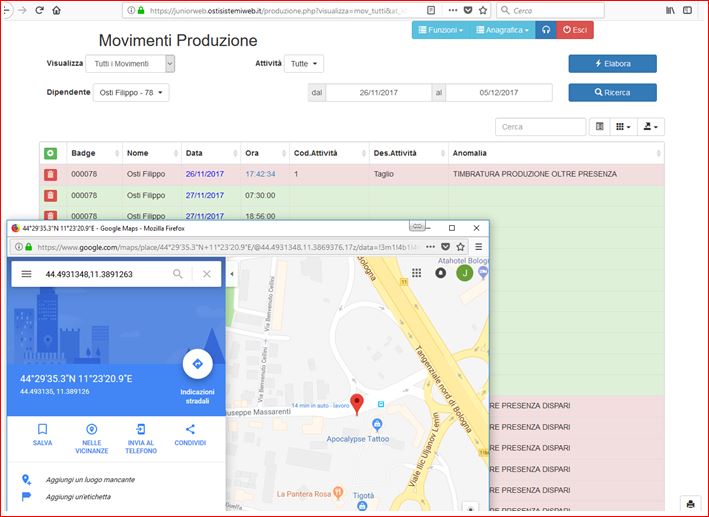Open Dipendente Osti Filippo - 78 dropdown
Viewport: 709px width, 517px height.
click(131, 92)
